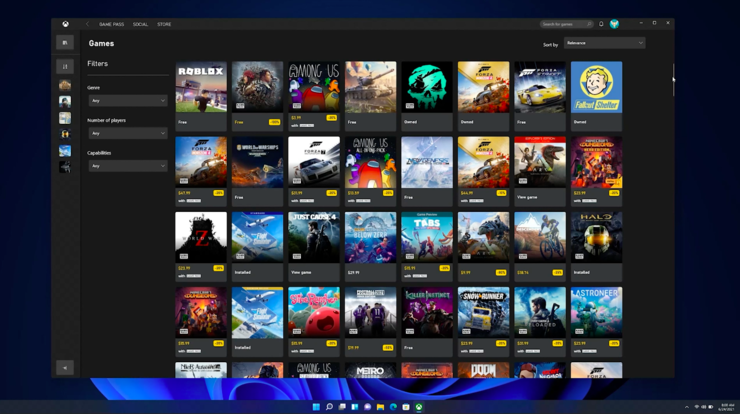Image resolution: width=740 pixels, height=414 pixels.
Task: Open the Sort by Relevance dropdown
Action: pyautogui.click(x=604, y=43)
